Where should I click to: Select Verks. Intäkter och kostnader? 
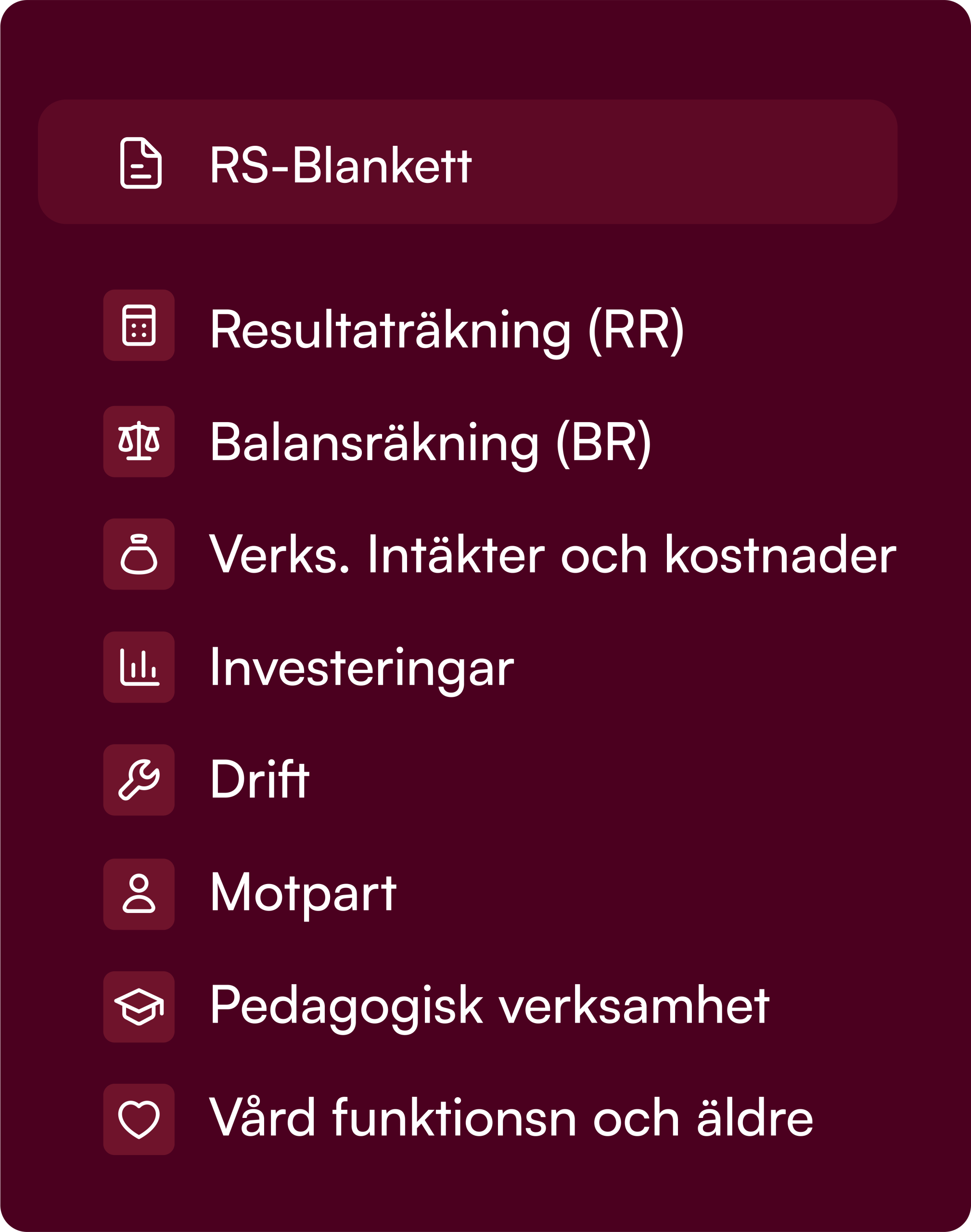pos(552,555)
